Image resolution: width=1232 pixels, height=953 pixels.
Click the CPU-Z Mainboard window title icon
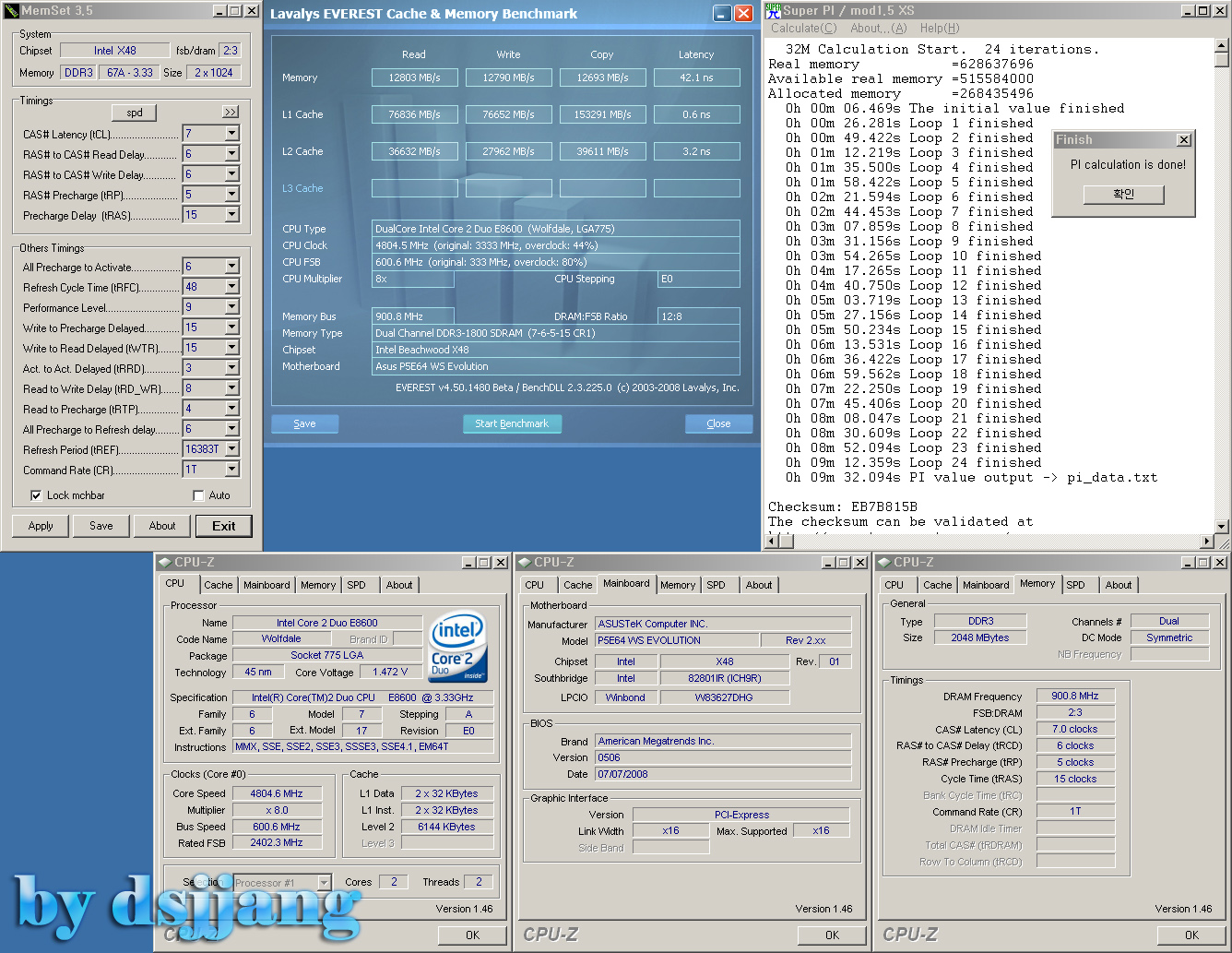pos(524,562)
